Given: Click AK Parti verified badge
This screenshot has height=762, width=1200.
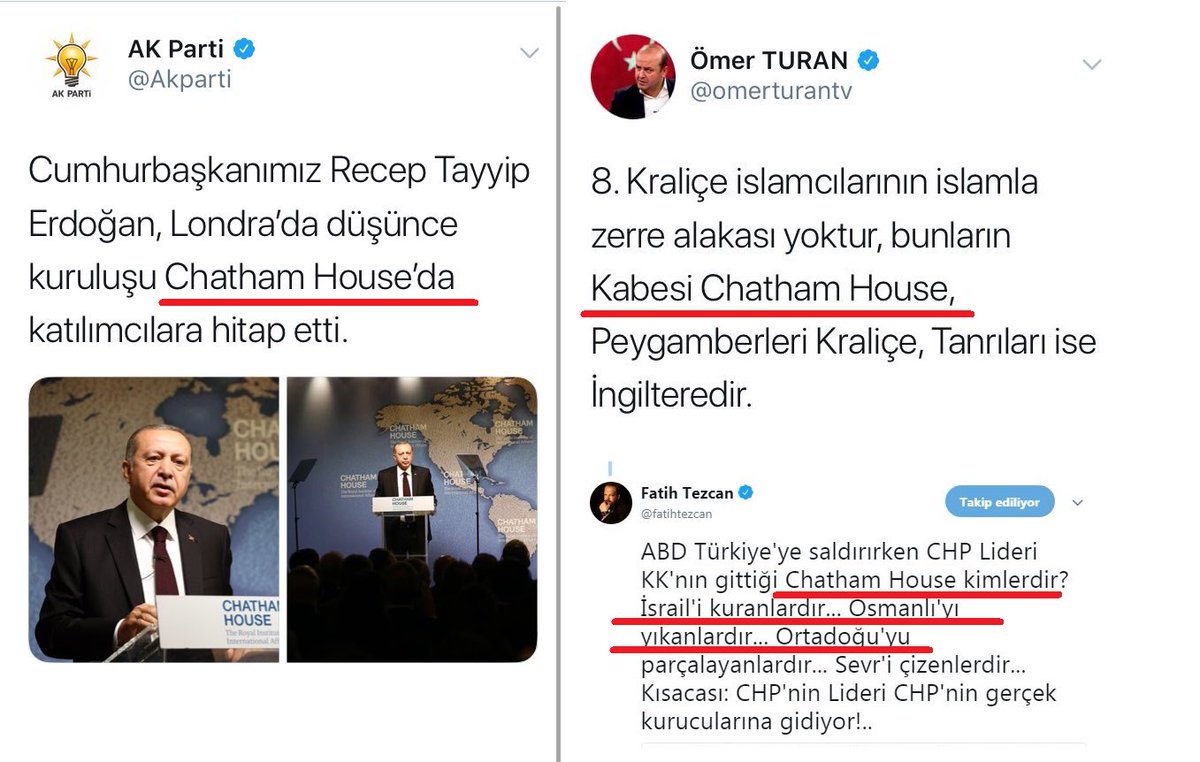Looking at the screenshot, I should 244,49.
